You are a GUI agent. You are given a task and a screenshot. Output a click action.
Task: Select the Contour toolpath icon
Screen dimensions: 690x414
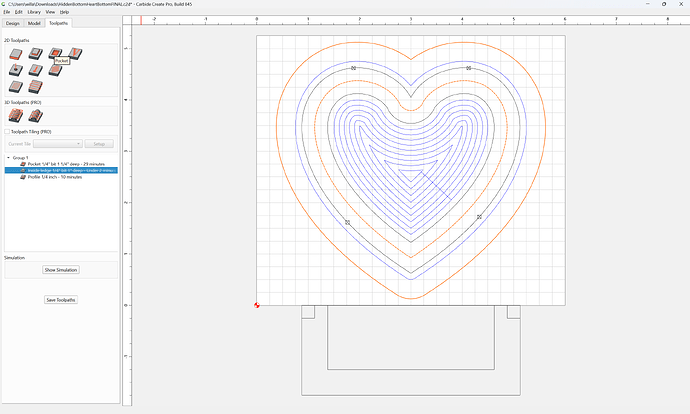tap(15, 54)
